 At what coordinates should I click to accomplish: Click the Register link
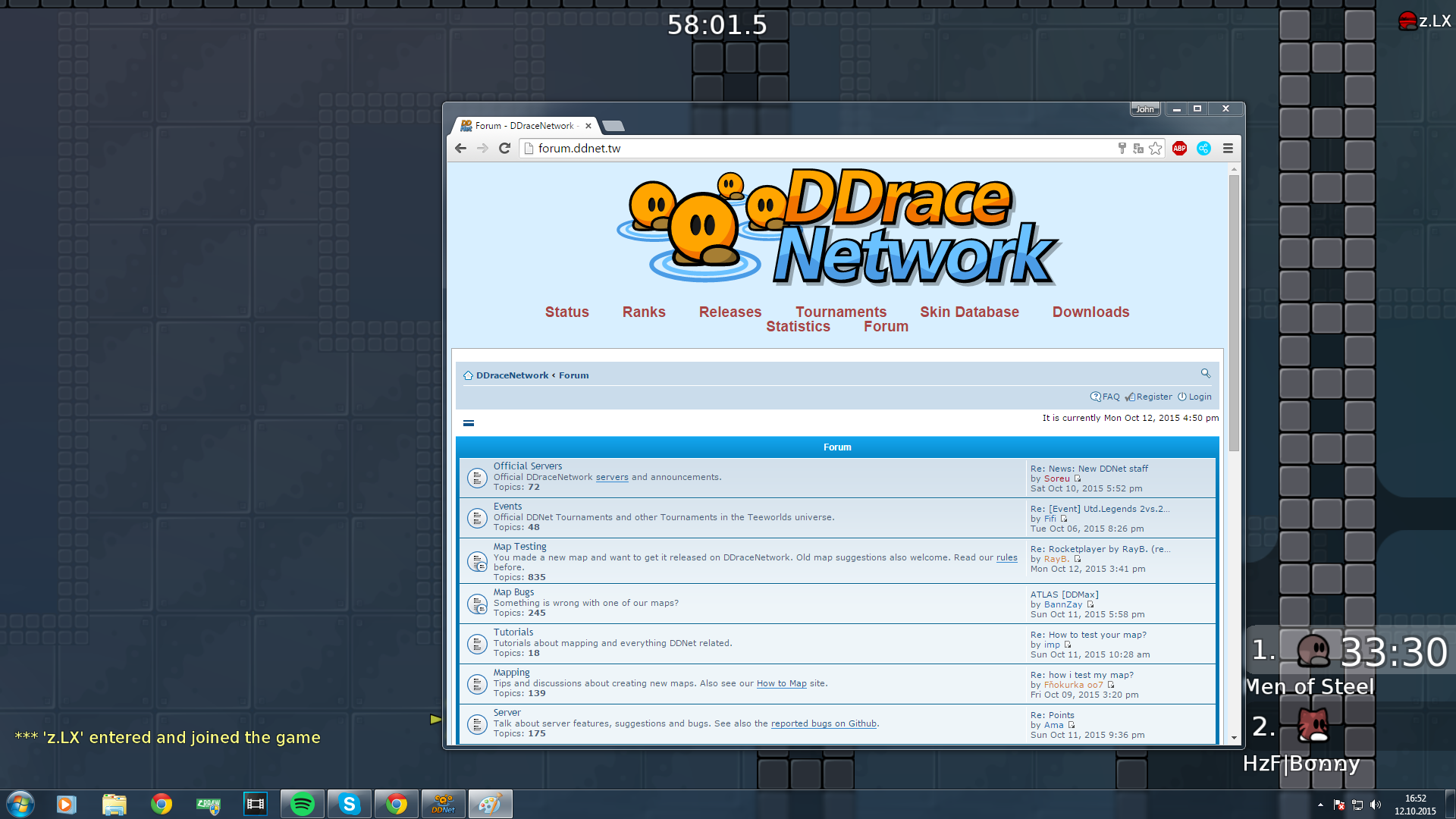1153,397
